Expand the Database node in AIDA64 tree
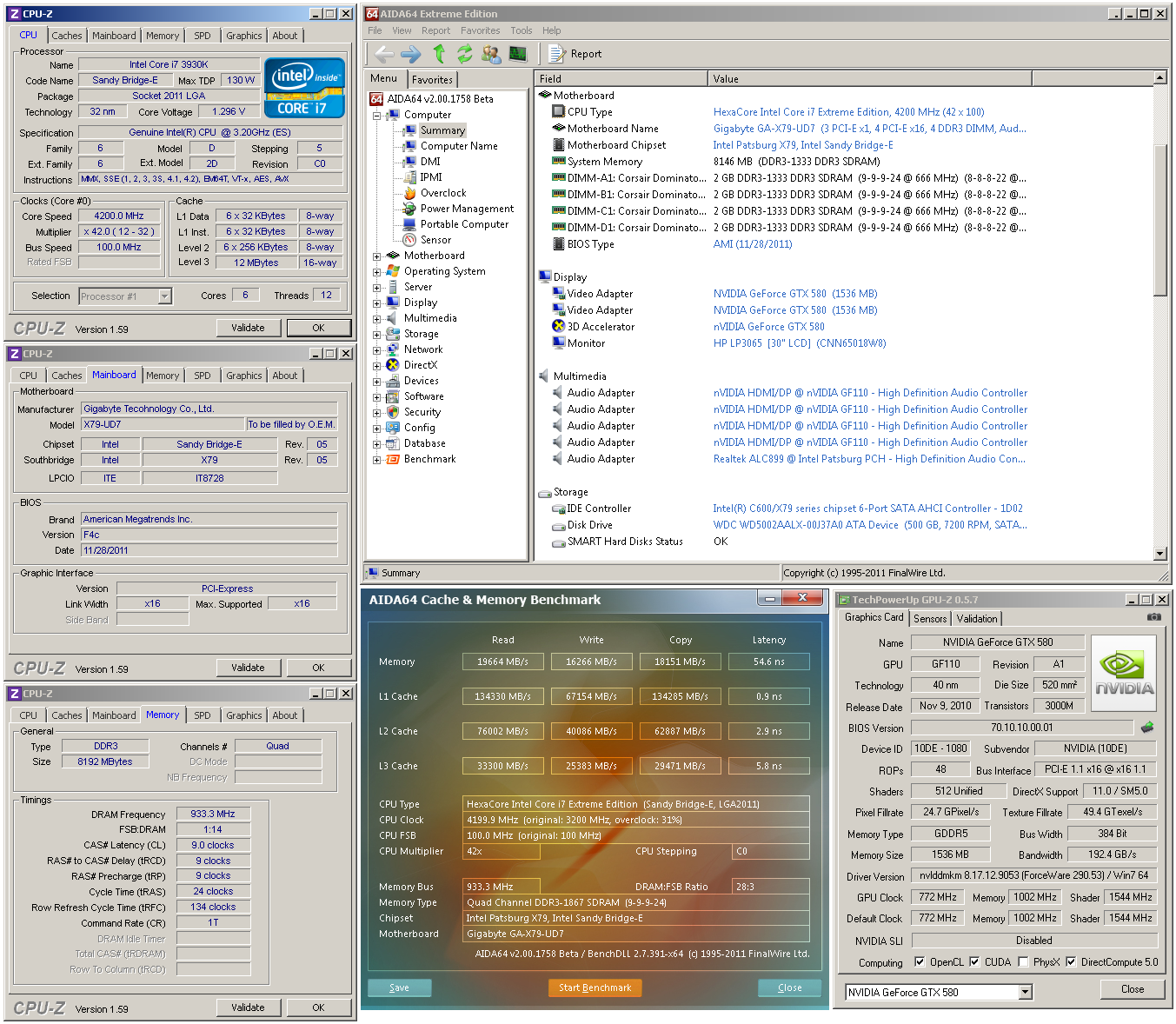Image resolution: width=1176 pixels, height=1024 pixels. (377, 443)
